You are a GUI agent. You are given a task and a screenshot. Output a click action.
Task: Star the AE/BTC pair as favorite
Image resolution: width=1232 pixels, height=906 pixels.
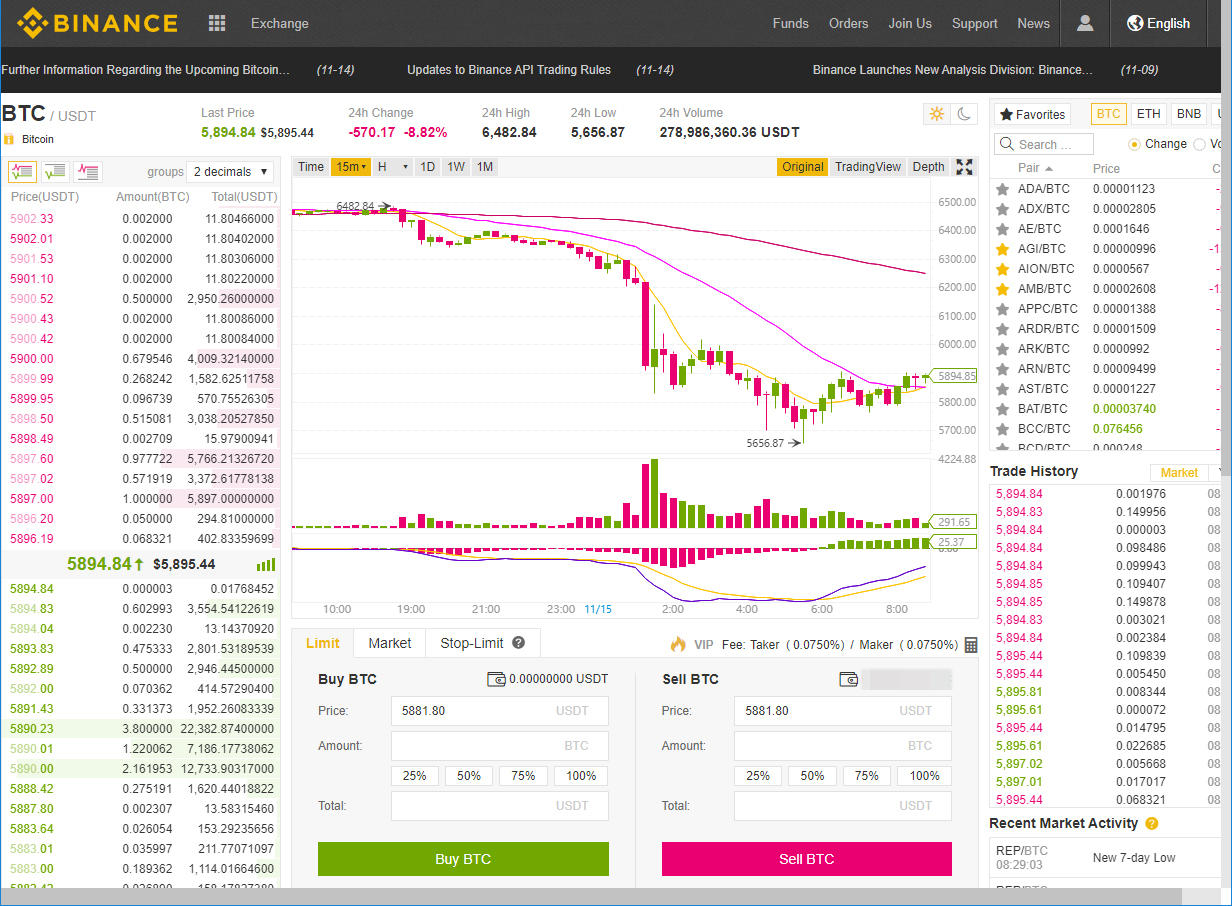[1002, 229]
